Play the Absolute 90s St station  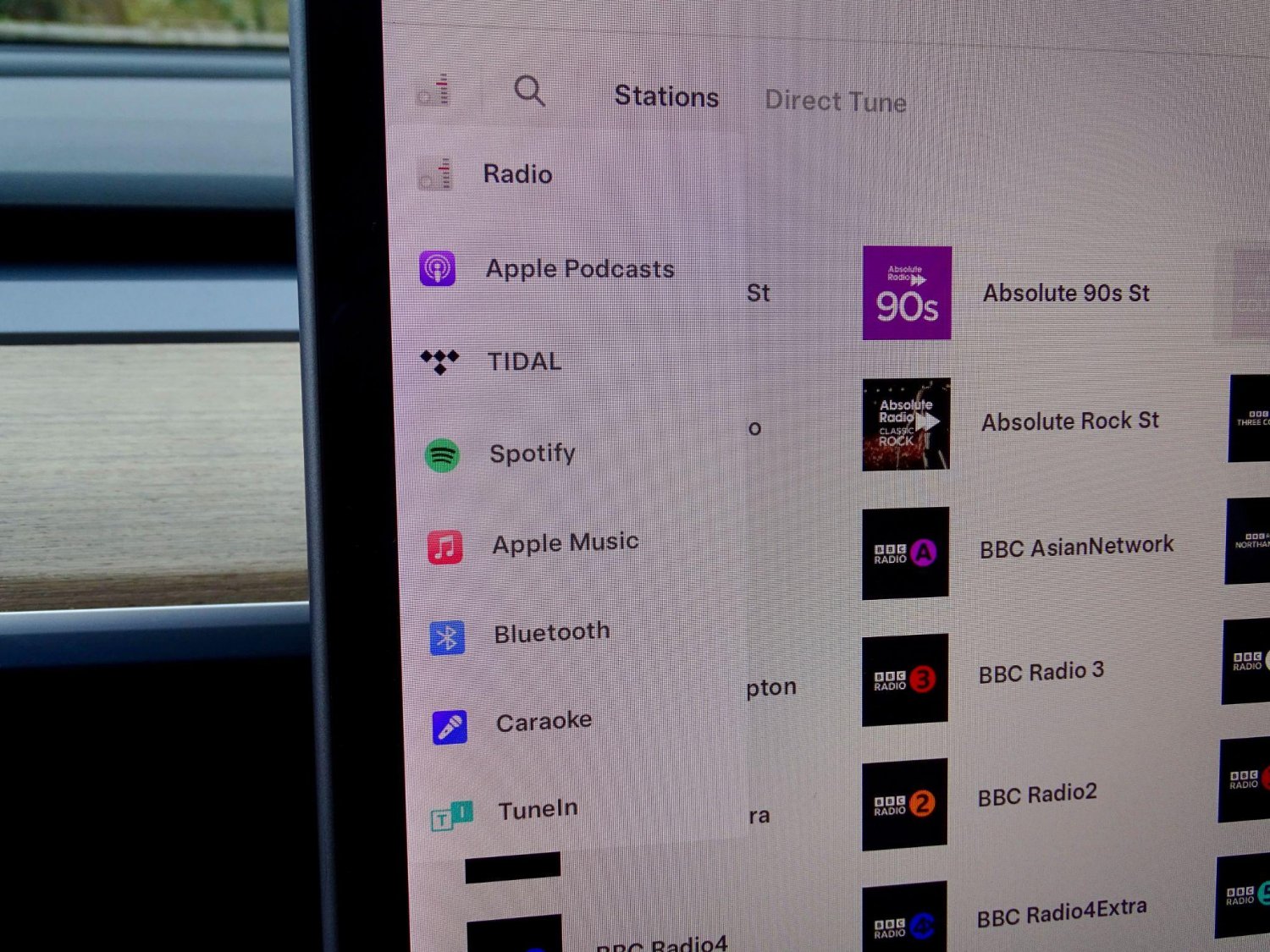pyautogui.click(x=1066, y=294)
